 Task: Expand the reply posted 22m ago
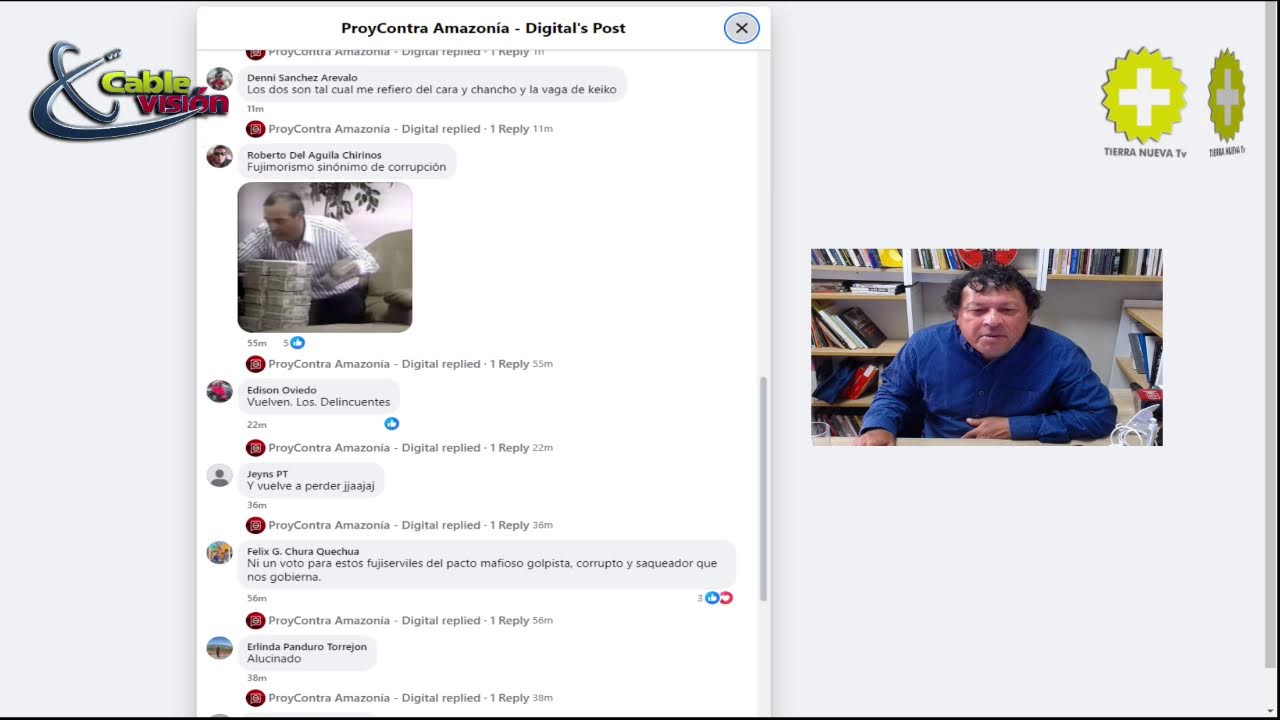click(399, 448)
